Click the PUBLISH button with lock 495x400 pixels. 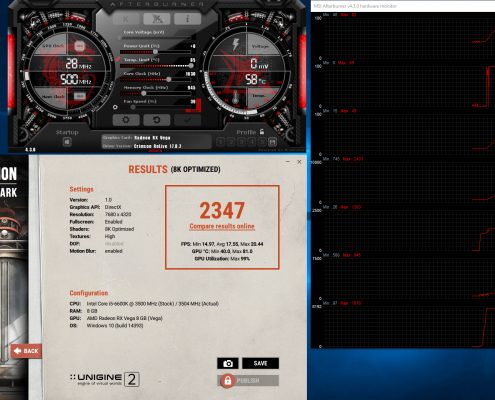click(x=248, y=381)
